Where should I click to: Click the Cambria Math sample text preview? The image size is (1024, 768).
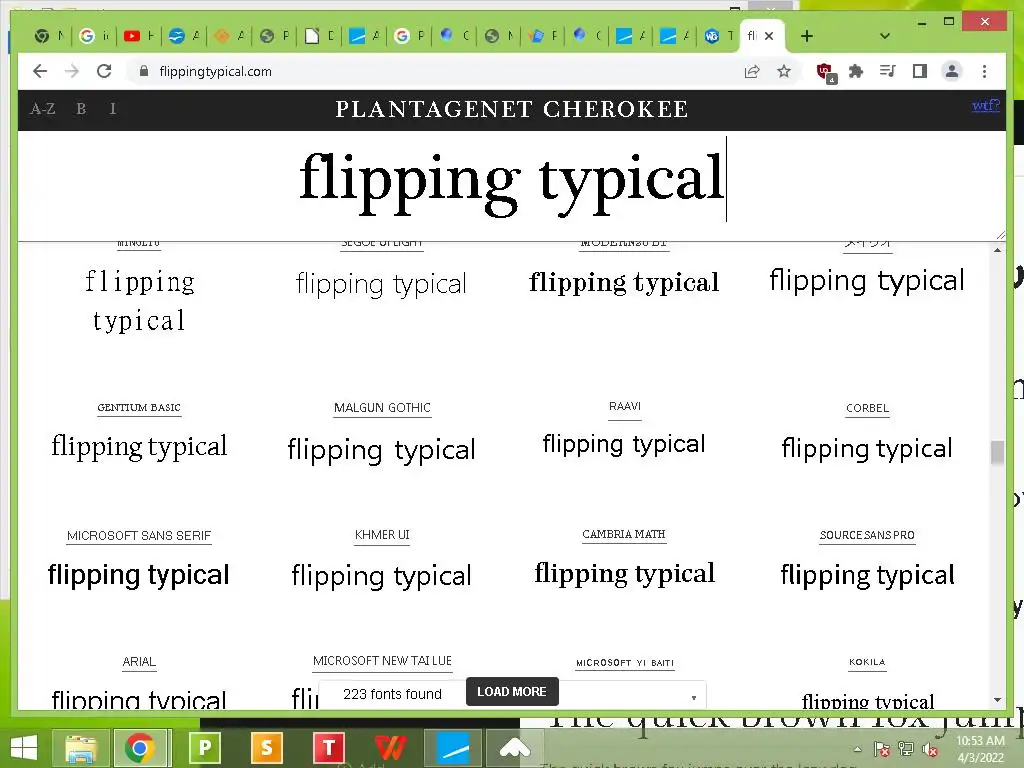(624, 574)
